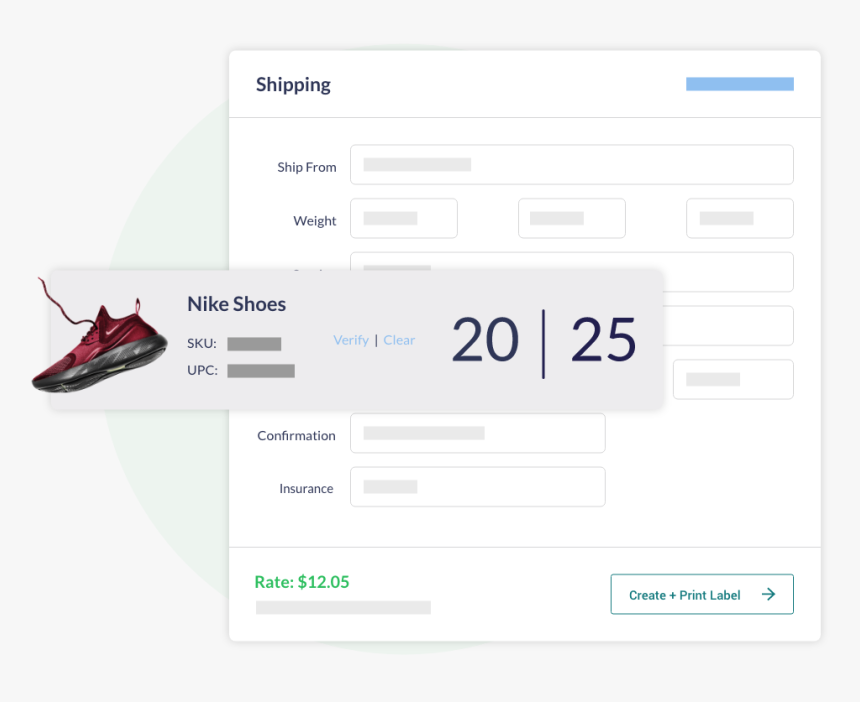Click the last Weight input box
Viewport: 860px width, 702px height.
coord(739,218)
